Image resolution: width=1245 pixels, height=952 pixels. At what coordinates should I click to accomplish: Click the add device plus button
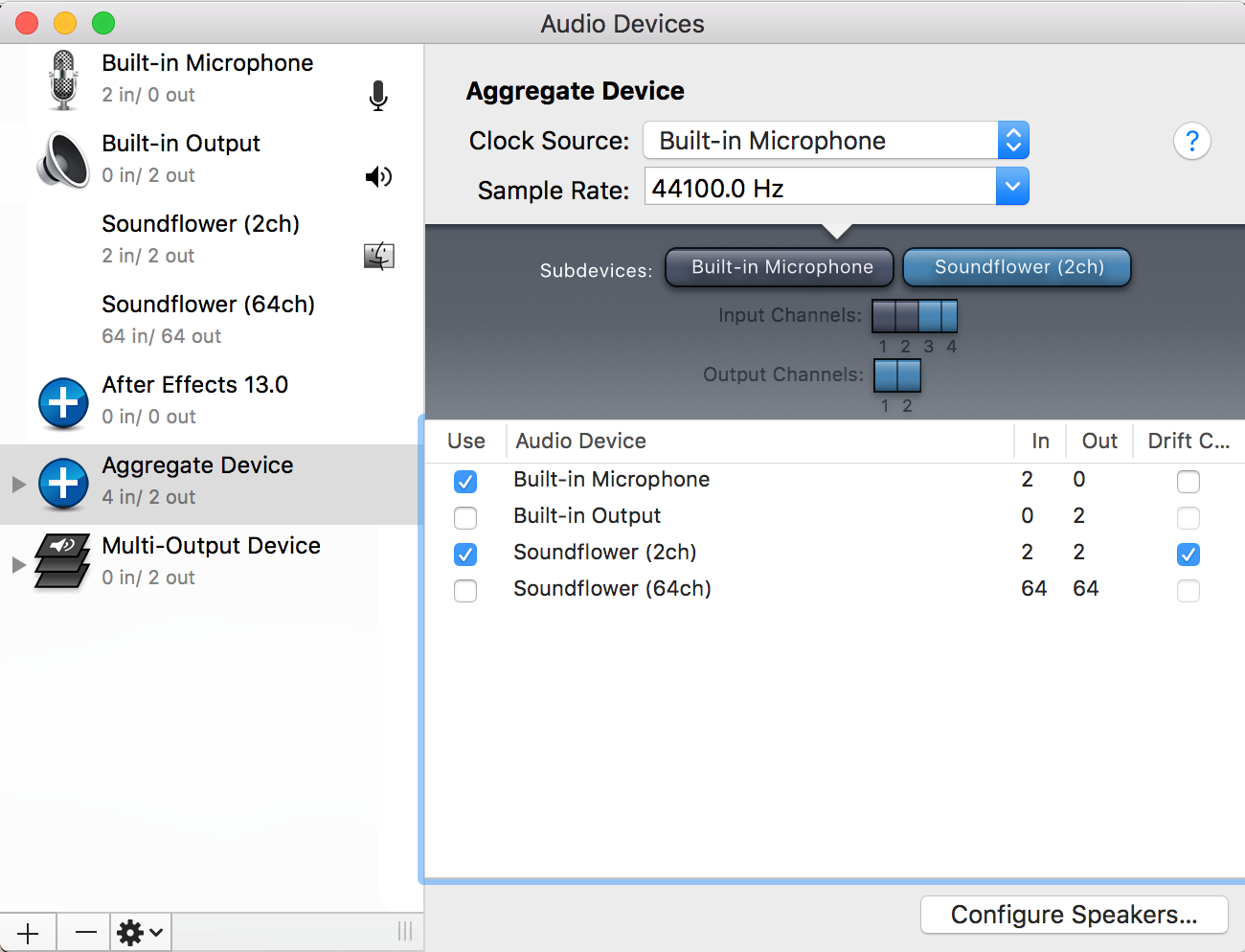click(29, 932)
